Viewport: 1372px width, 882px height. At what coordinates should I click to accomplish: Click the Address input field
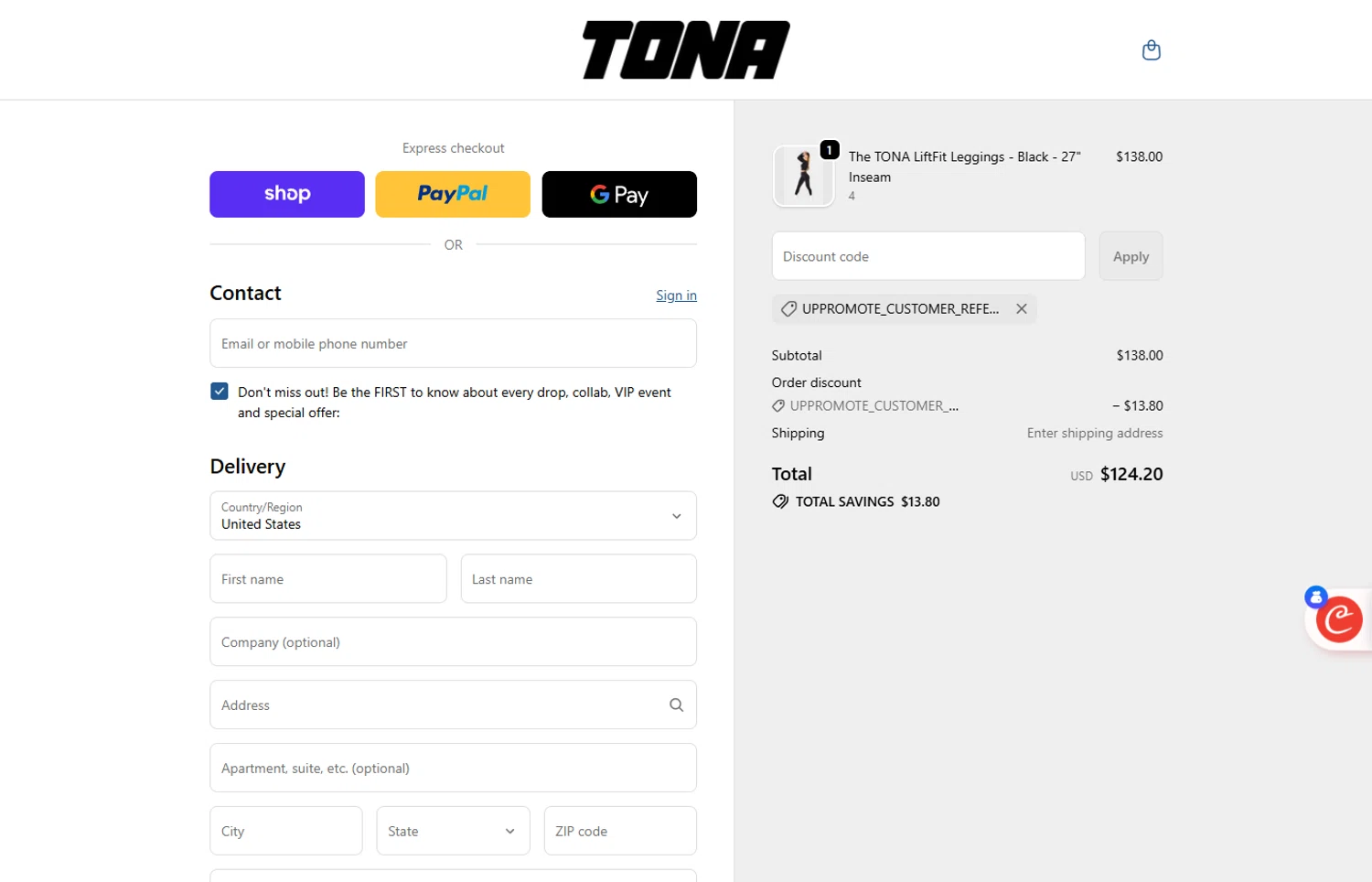pyautogui.click(x=453, y=705)
